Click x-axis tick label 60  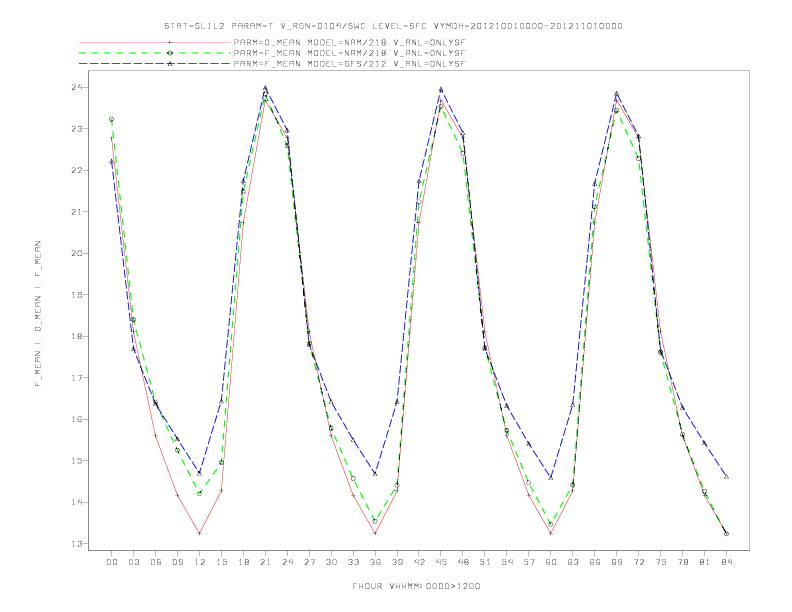coord(551,562)
